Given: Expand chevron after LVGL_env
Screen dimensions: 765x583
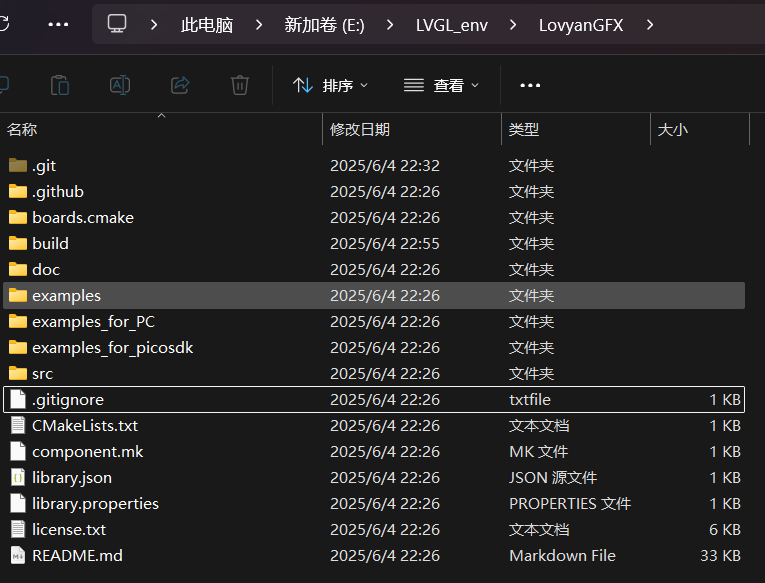Looking at the screenshot, I should (513, 24).
